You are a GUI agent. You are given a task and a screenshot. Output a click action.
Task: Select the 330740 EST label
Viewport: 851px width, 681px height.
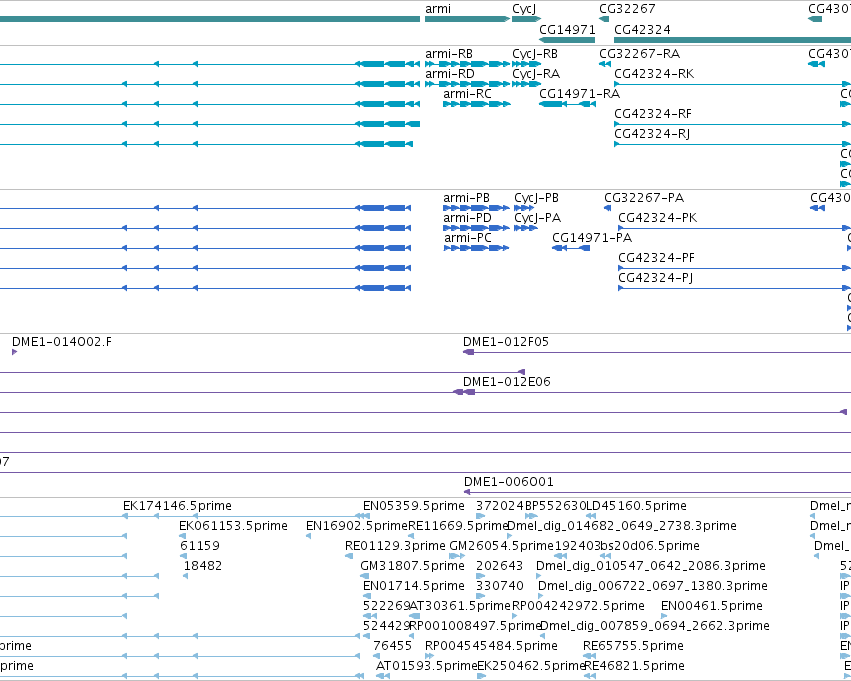500,587
